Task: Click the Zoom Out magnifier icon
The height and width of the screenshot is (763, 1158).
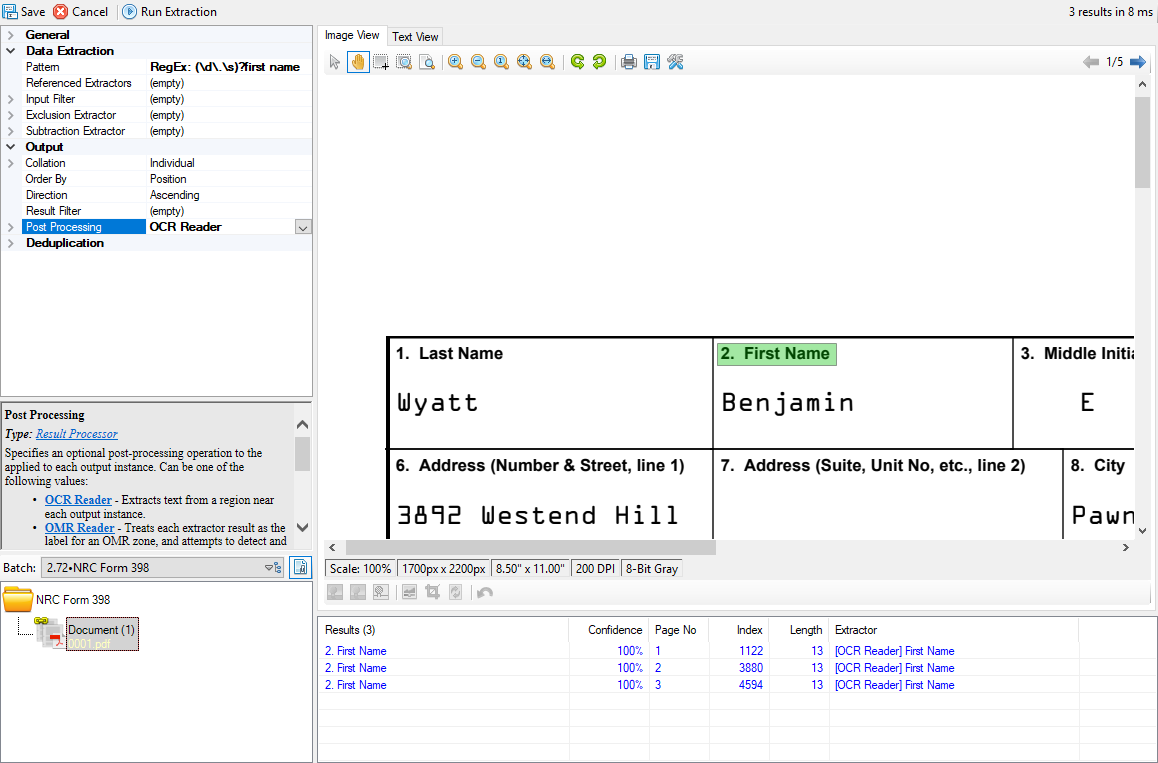Action: point(478,62)
